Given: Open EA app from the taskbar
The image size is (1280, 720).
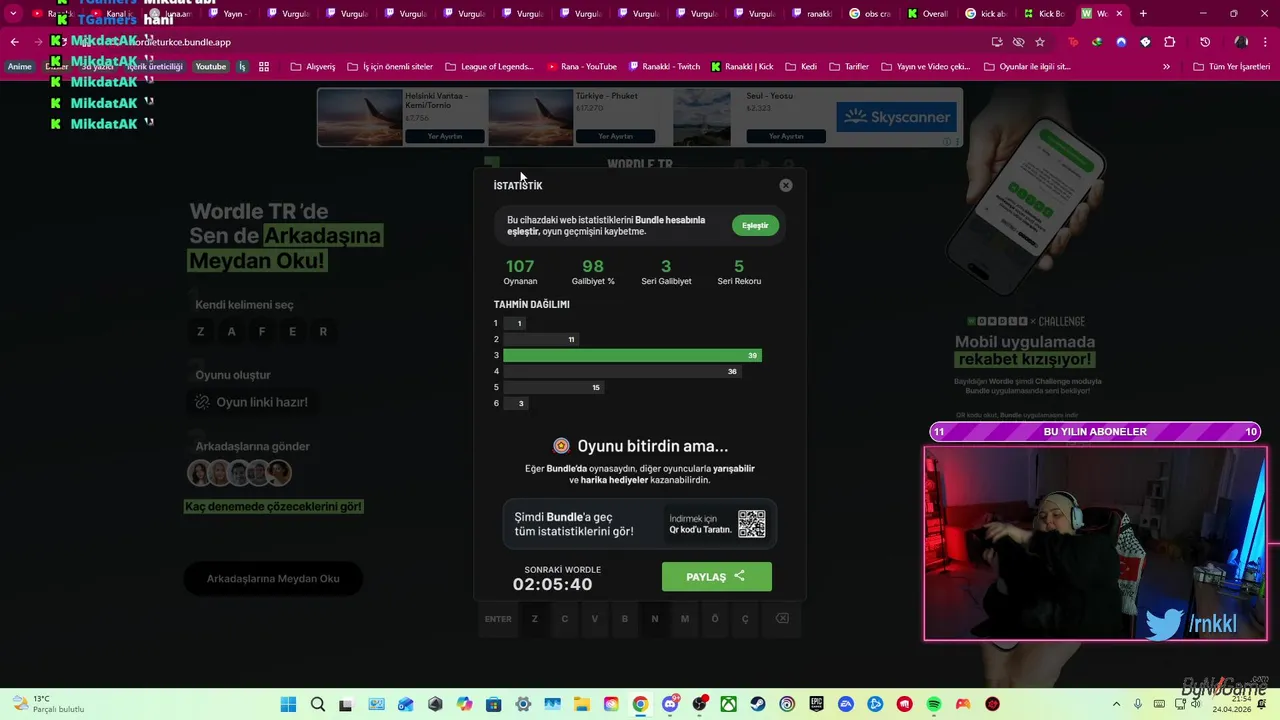Looking at the screenshot, I should (846, 705).
